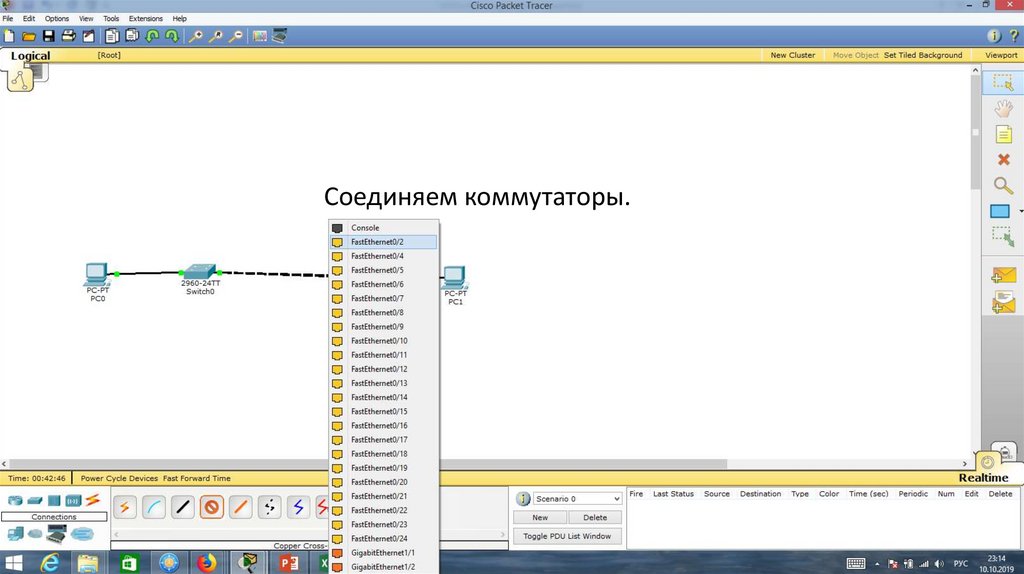1024x574 pixels.
Task: Open the Tools menu
Action: [111, 18]
